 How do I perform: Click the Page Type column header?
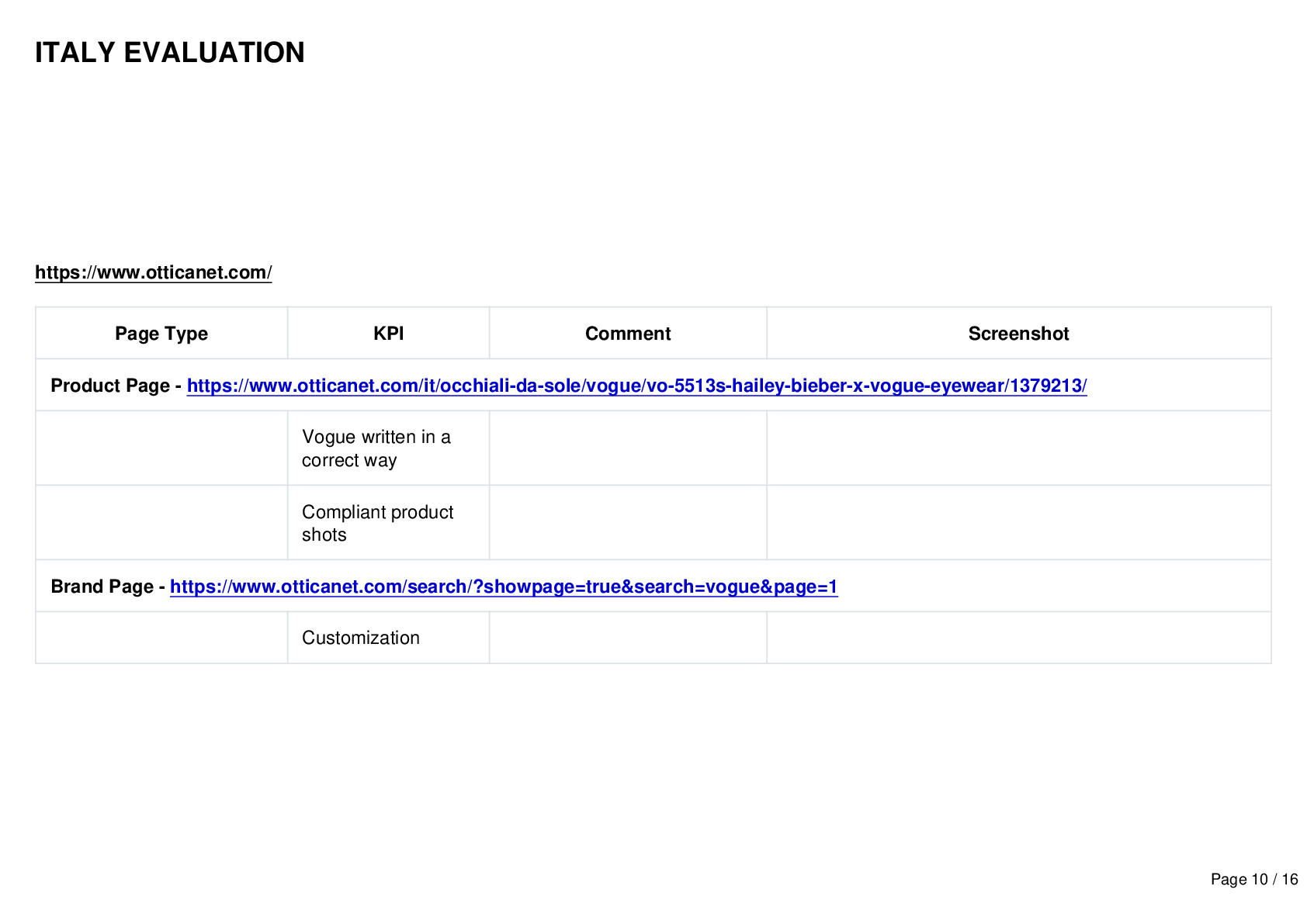(161, 334)
